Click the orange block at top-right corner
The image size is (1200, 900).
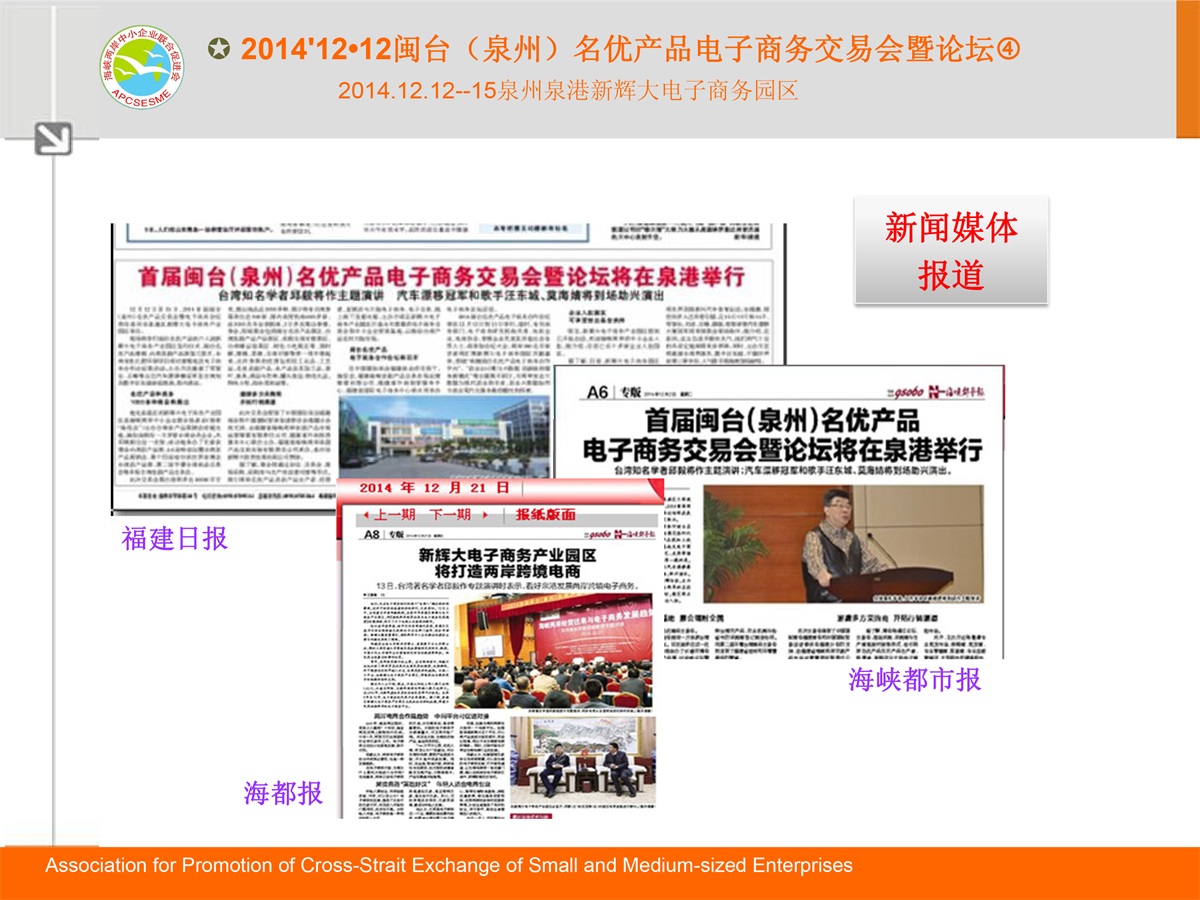point(1187,69)
